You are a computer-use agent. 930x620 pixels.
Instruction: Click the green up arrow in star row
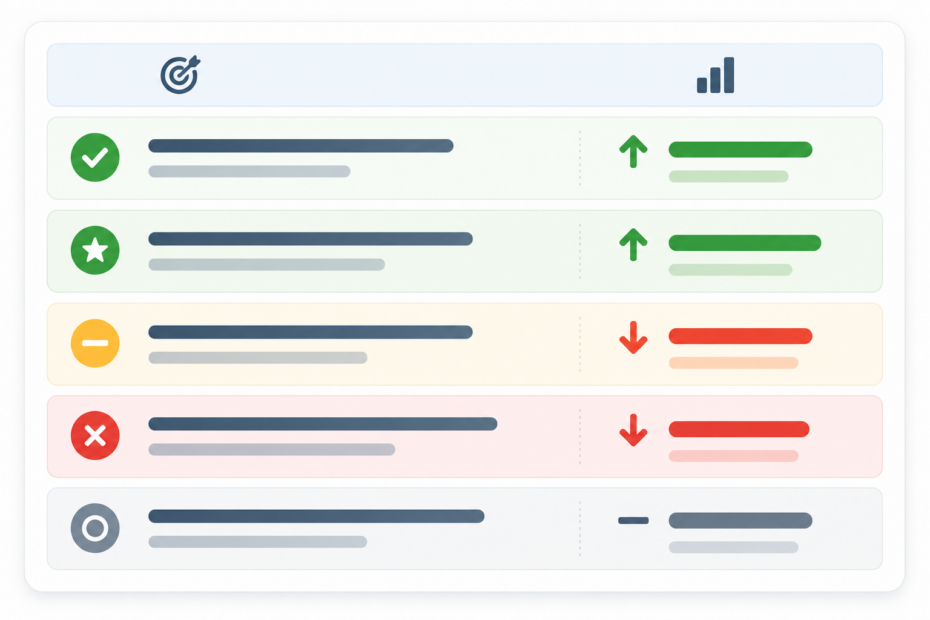click(x=633, y=244)
